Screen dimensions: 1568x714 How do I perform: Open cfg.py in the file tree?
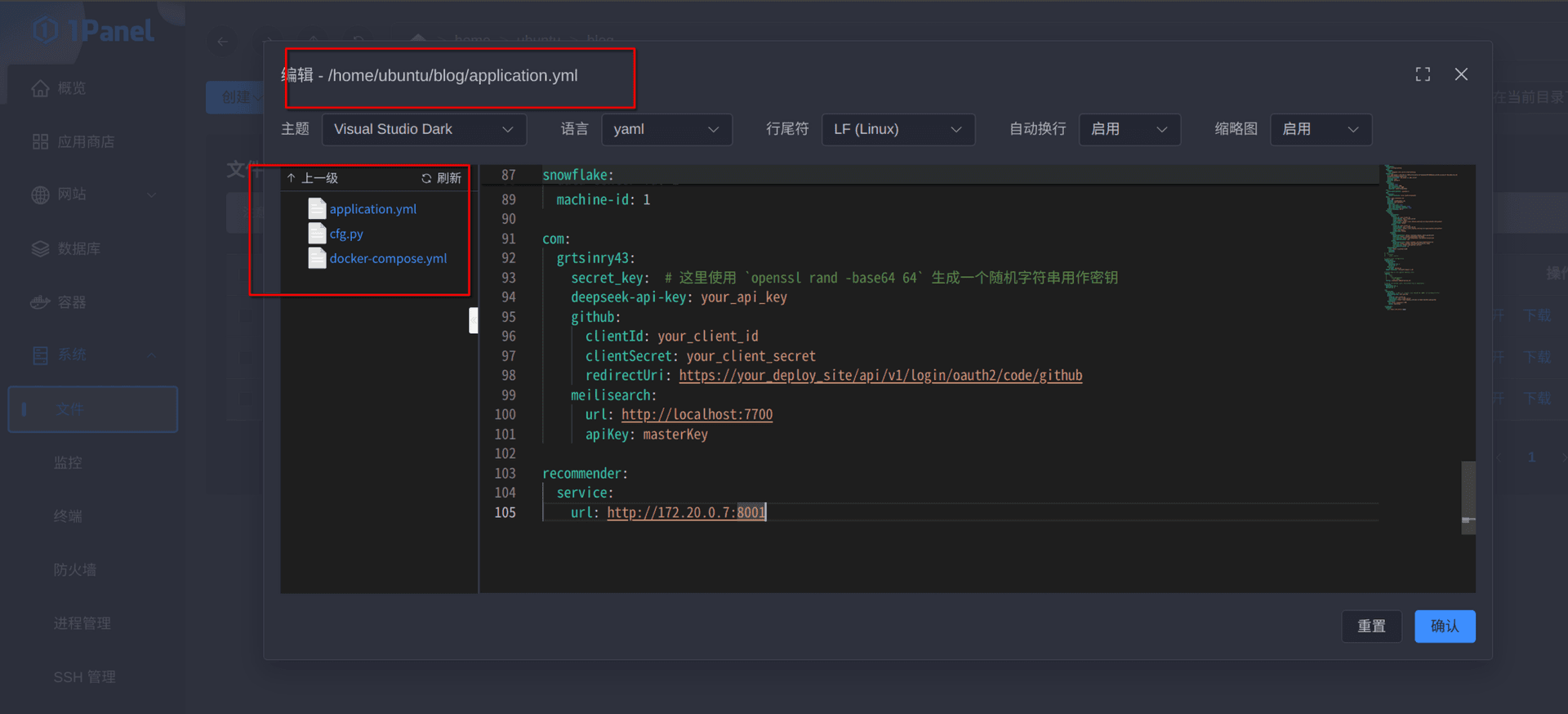click(346, 234)
